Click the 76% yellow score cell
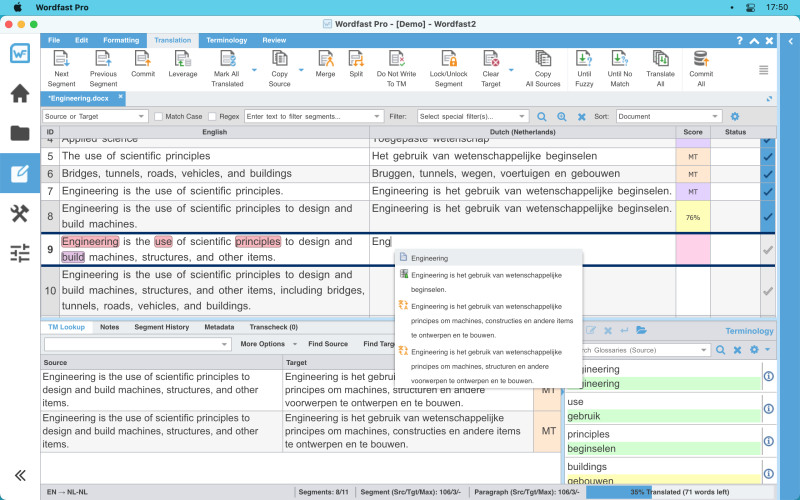Image resolution: width=800 pixels, height=500 pixels. point(693,217)
